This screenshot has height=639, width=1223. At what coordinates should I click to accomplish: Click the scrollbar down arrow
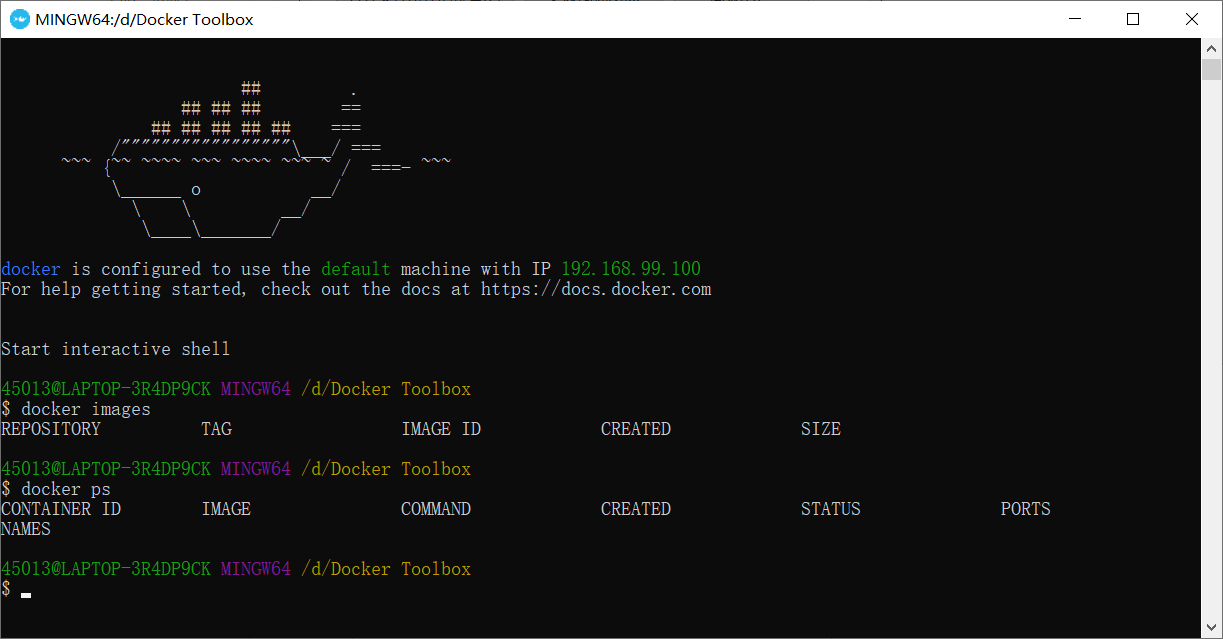[1213, 629]
